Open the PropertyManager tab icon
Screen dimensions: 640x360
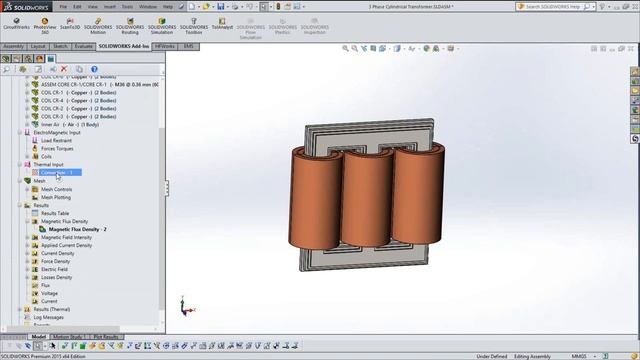(17, 59)
